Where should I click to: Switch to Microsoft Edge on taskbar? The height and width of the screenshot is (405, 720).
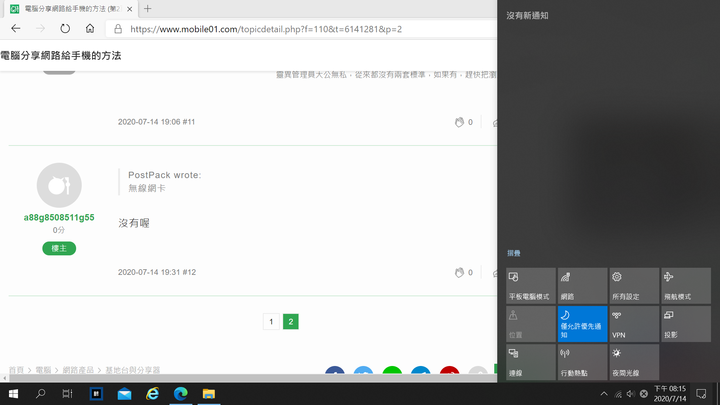tap(180, 394)
